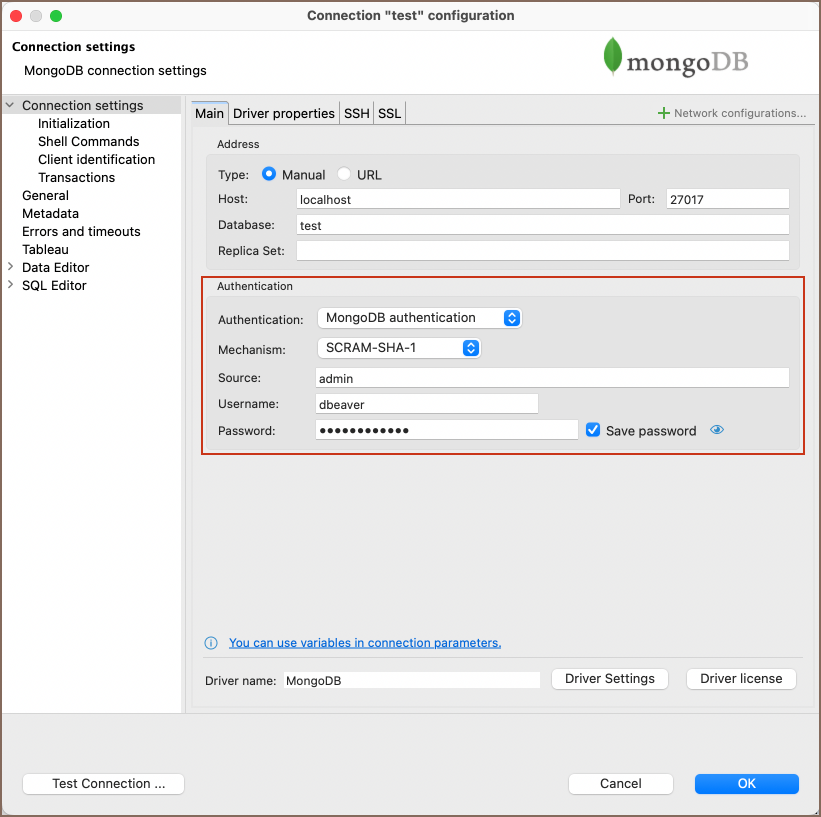
Task: Follow the variables in connection parameters link
Action: tap(364, 643)
